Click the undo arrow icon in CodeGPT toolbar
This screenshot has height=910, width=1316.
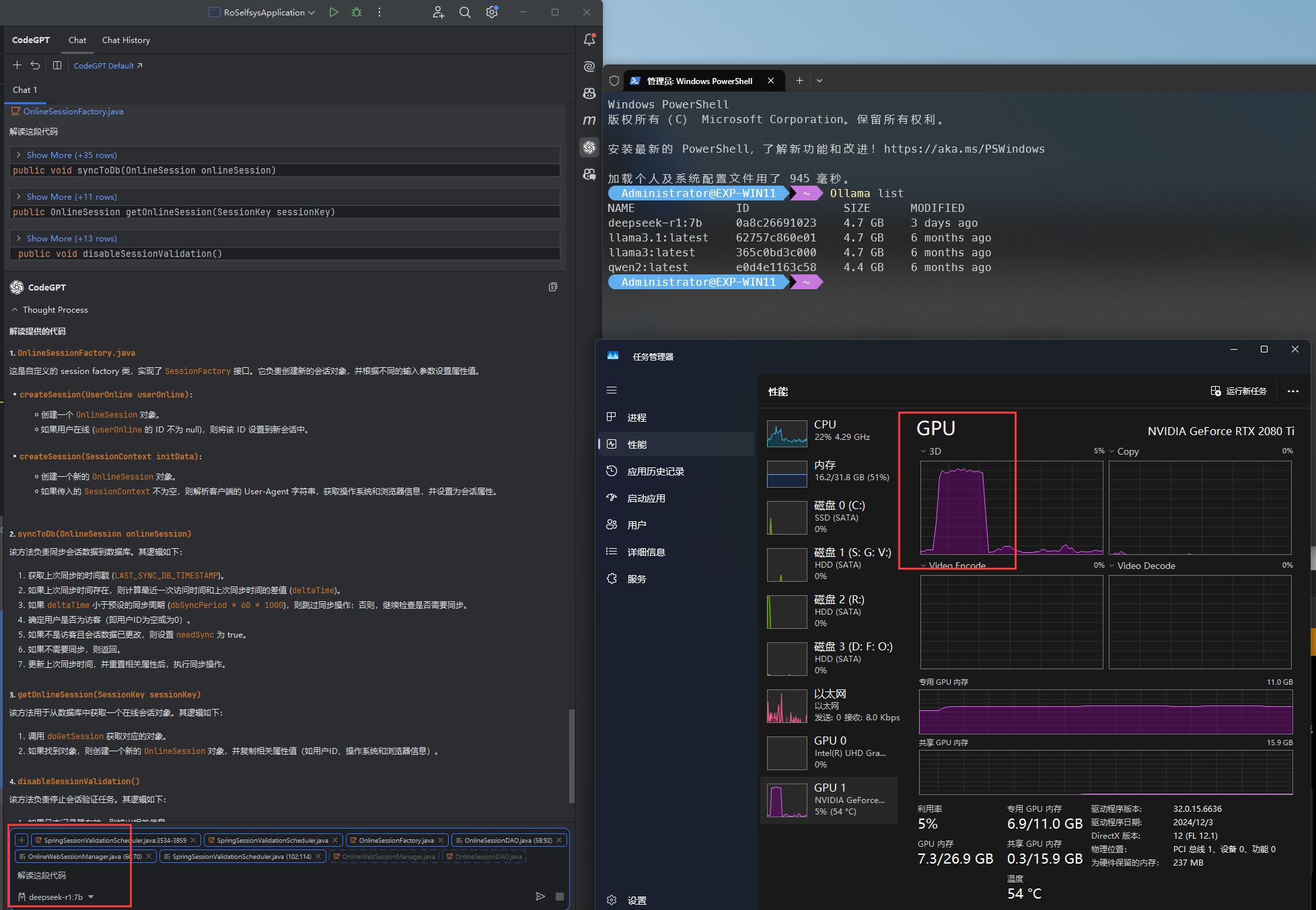[x=35, y=65]
